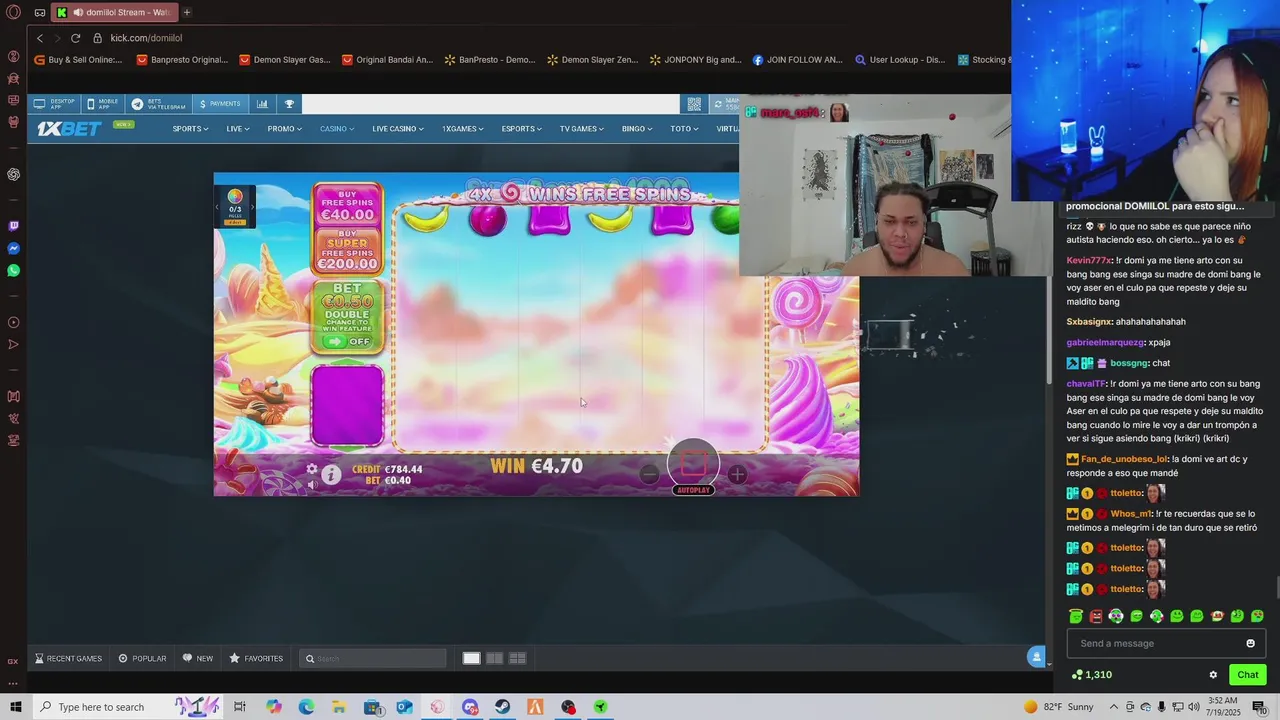The height and width of the screenshot is (720, 1280).
Task: Select the single game window layout
Action: tap(471, 658)
